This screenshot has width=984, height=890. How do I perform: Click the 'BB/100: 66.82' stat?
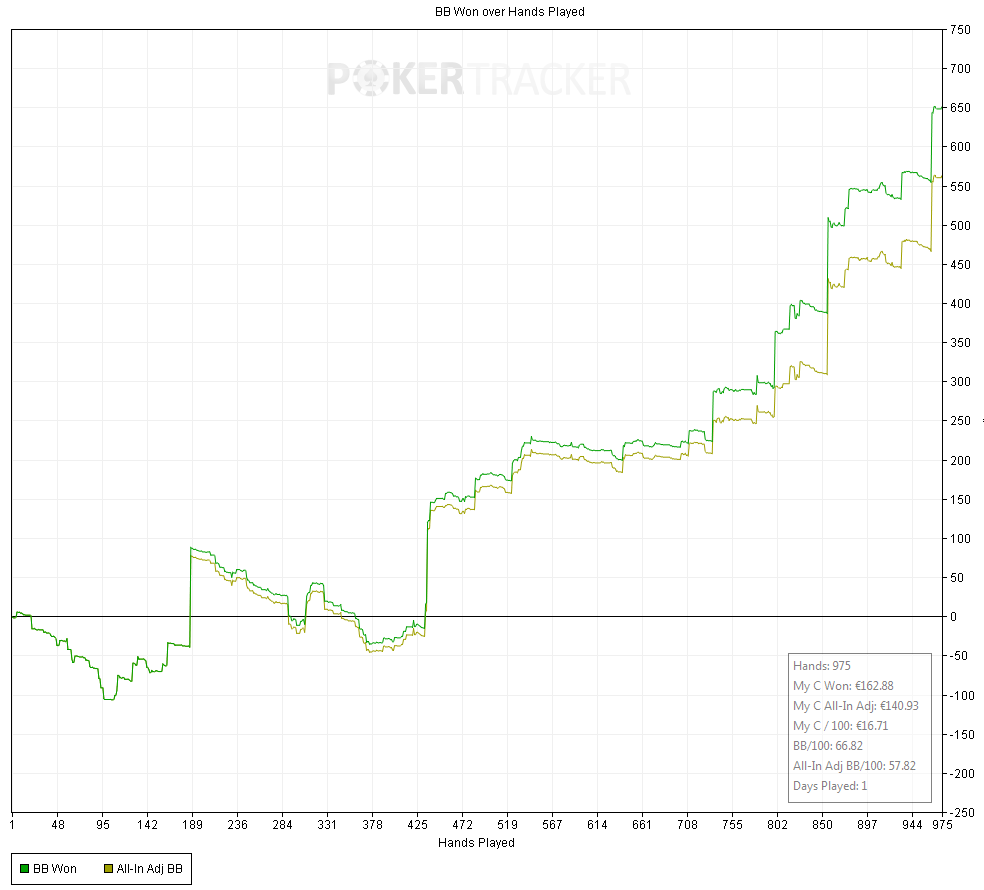click(x=828, y=746)
